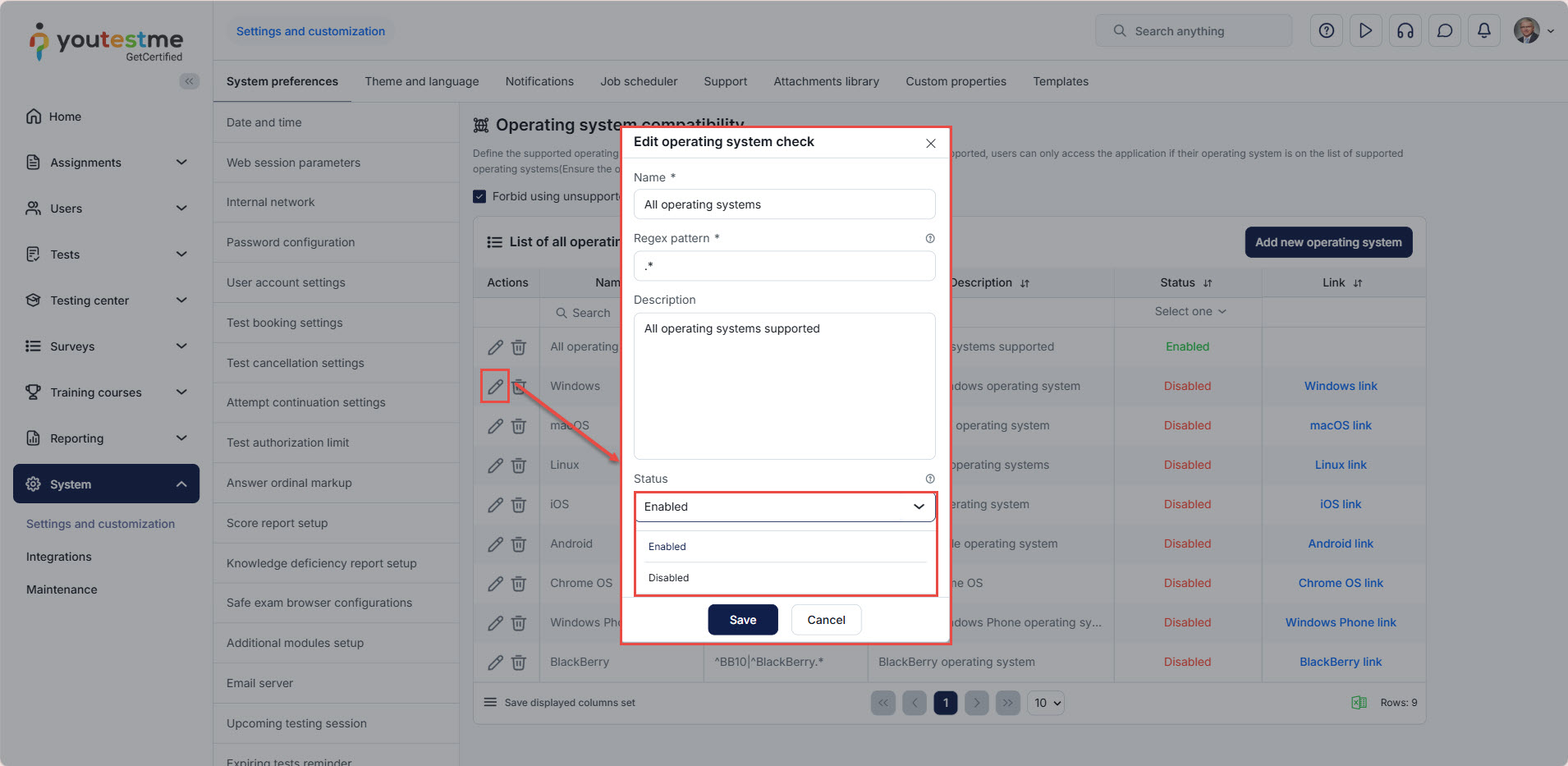Open the help question mark icon
1568x766 pixels.
pyautogui.click(x=1326, y=31)
